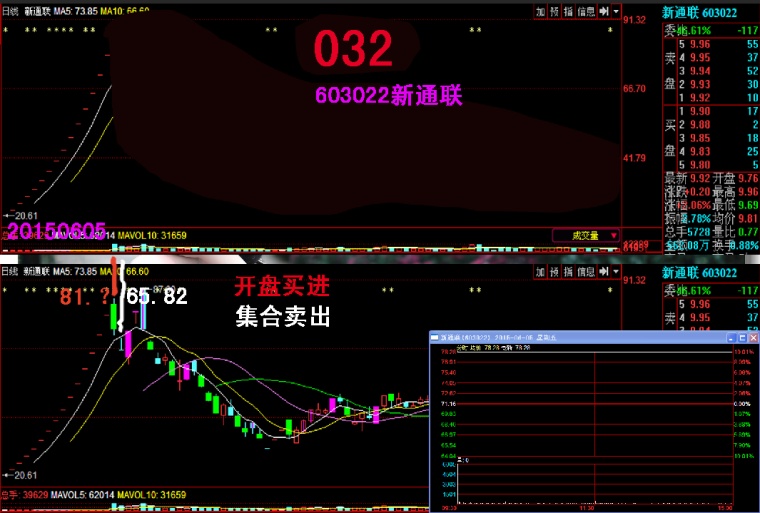Click the red arrow of the 成交量 selector
This screenshot has height=513, width=760.
tap(614, 236)
